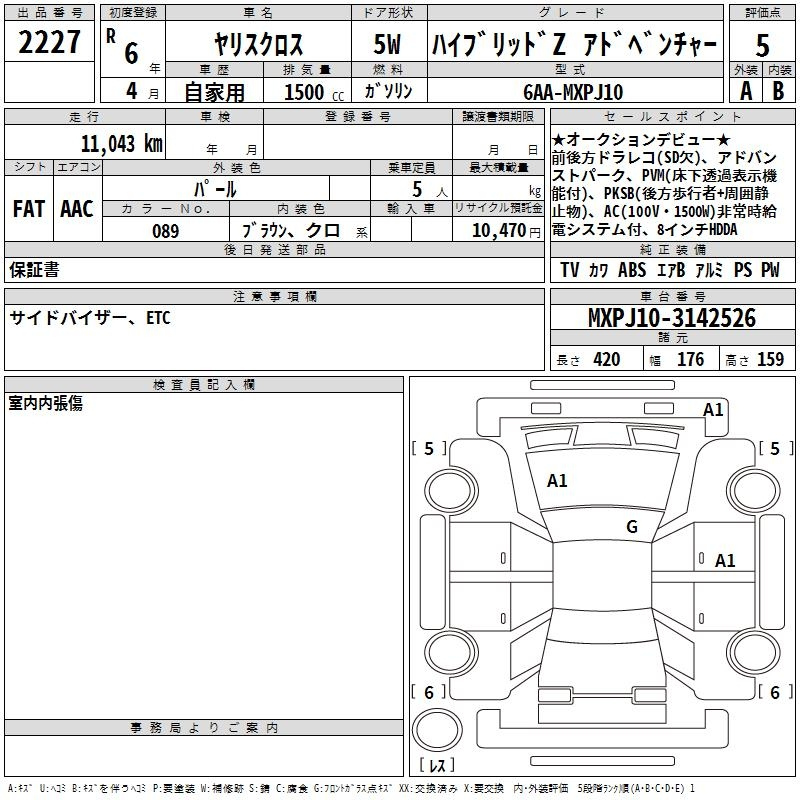Click the overall evaluation score 5
This screenshot has height=800, width=800.
(x=762, y=45)
